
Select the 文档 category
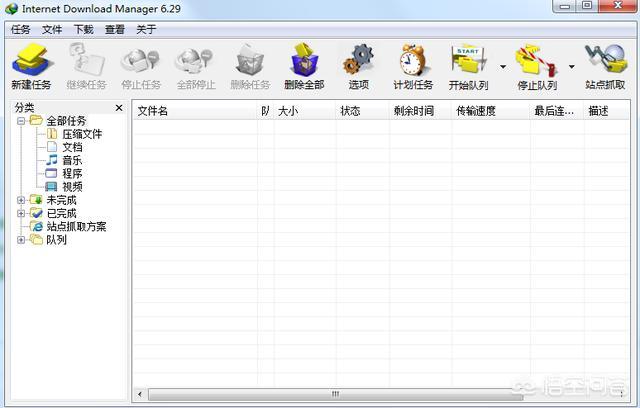click(x=64, y=147)
